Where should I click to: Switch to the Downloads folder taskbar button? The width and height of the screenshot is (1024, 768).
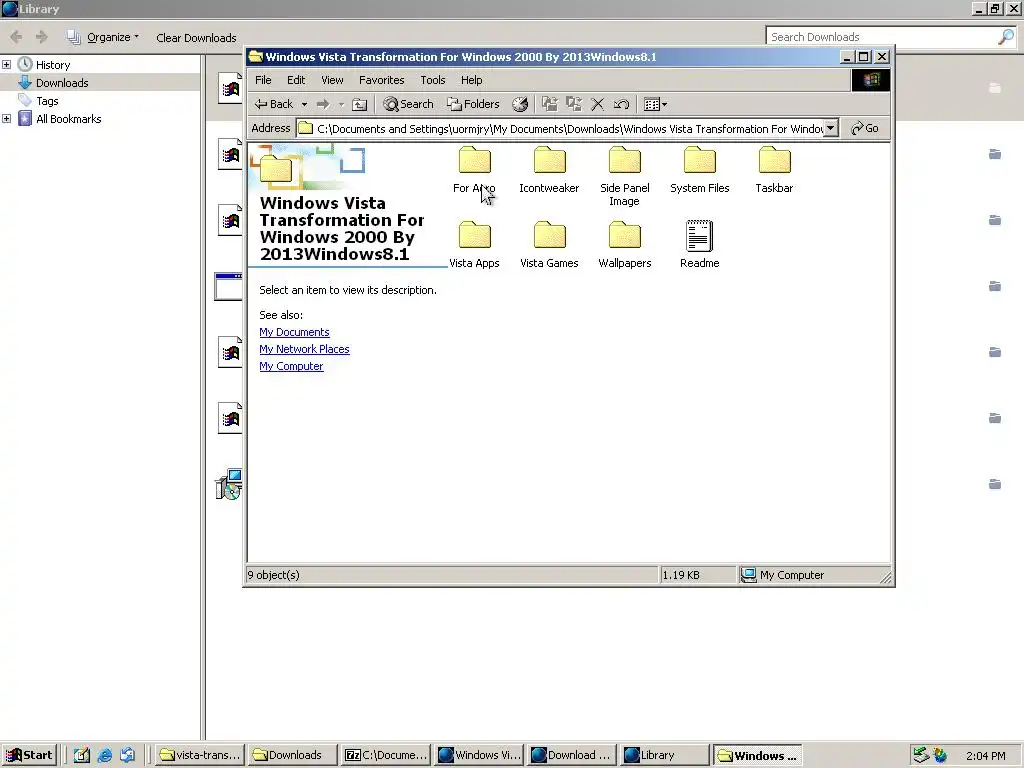coord(293,756)
